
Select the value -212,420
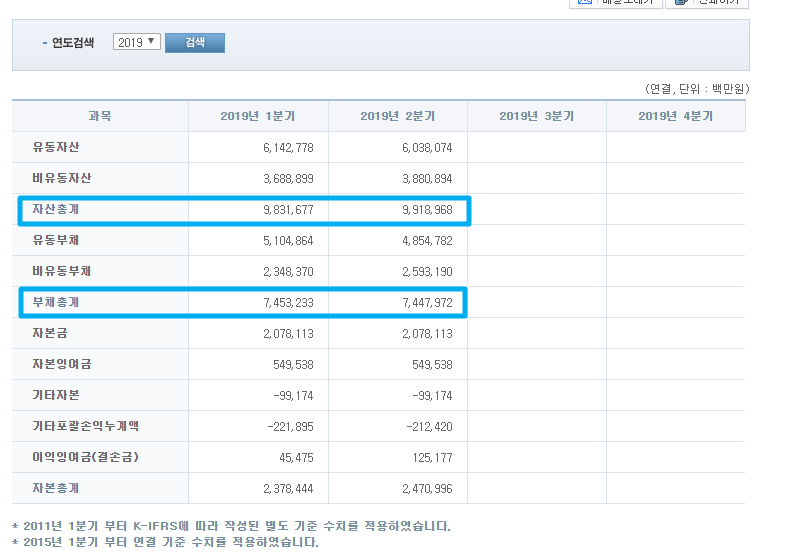tap(429, 427)
